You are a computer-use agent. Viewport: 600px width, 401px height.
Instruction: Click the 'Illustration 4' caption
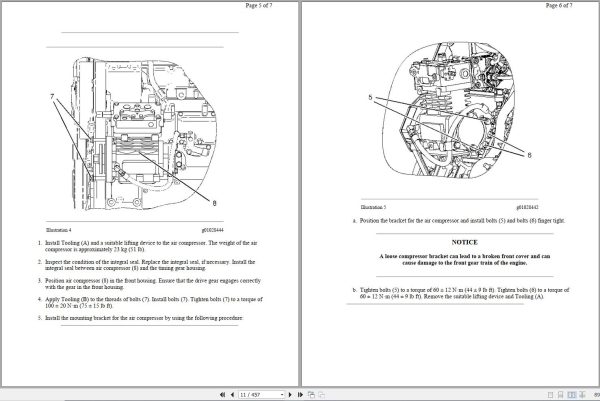point(59,230)
